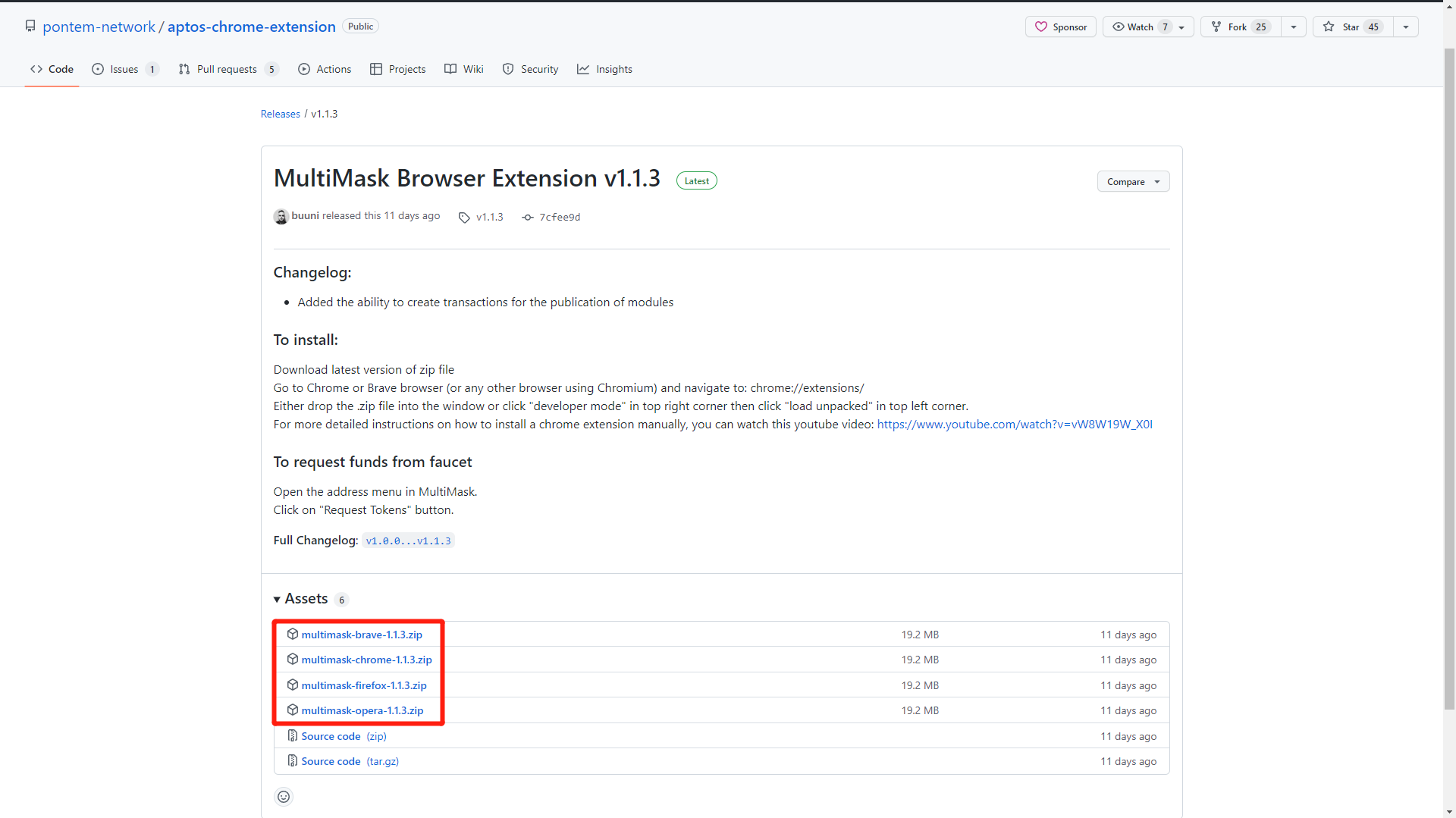Screen dimensions: 1456x818
Task: Open the Insights tab
Action: [x=604, y=69]
